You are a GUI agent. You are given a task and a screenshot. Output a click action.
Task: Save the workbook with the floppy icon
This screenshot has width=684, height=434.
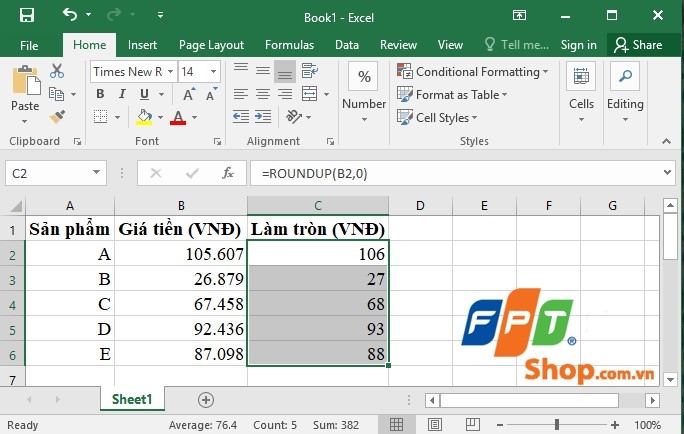27,16
